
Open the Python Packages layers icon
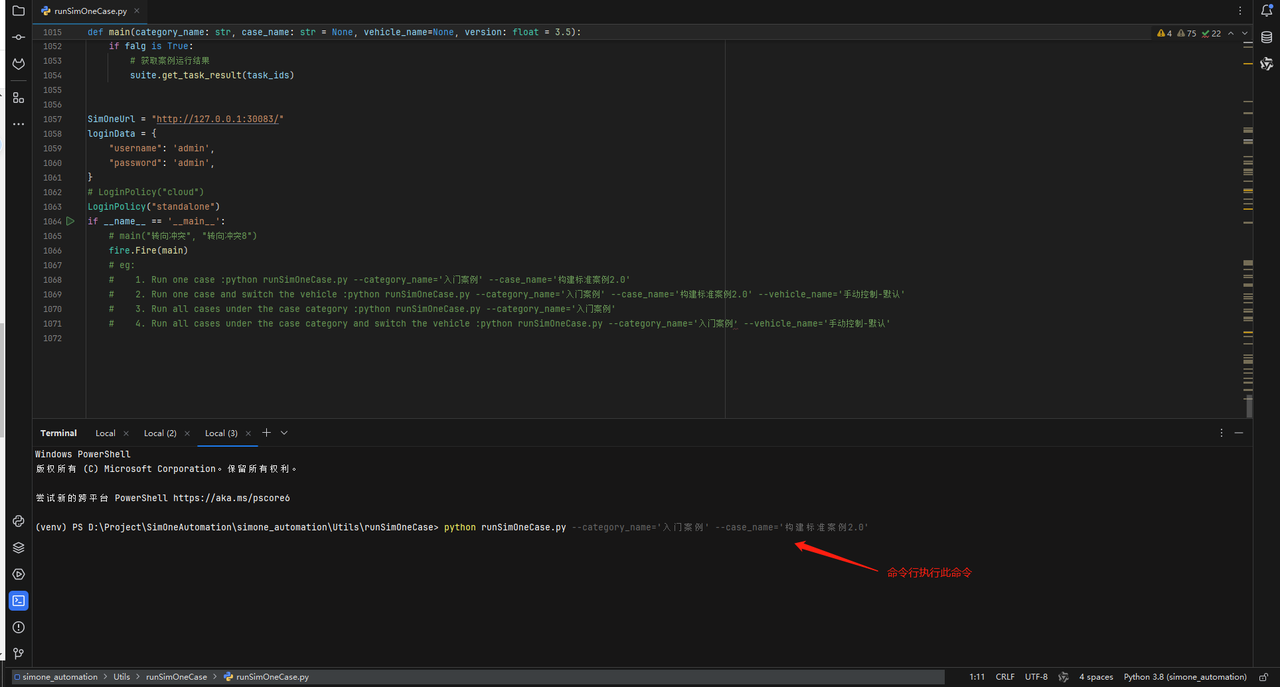click(x=18, y=548)
